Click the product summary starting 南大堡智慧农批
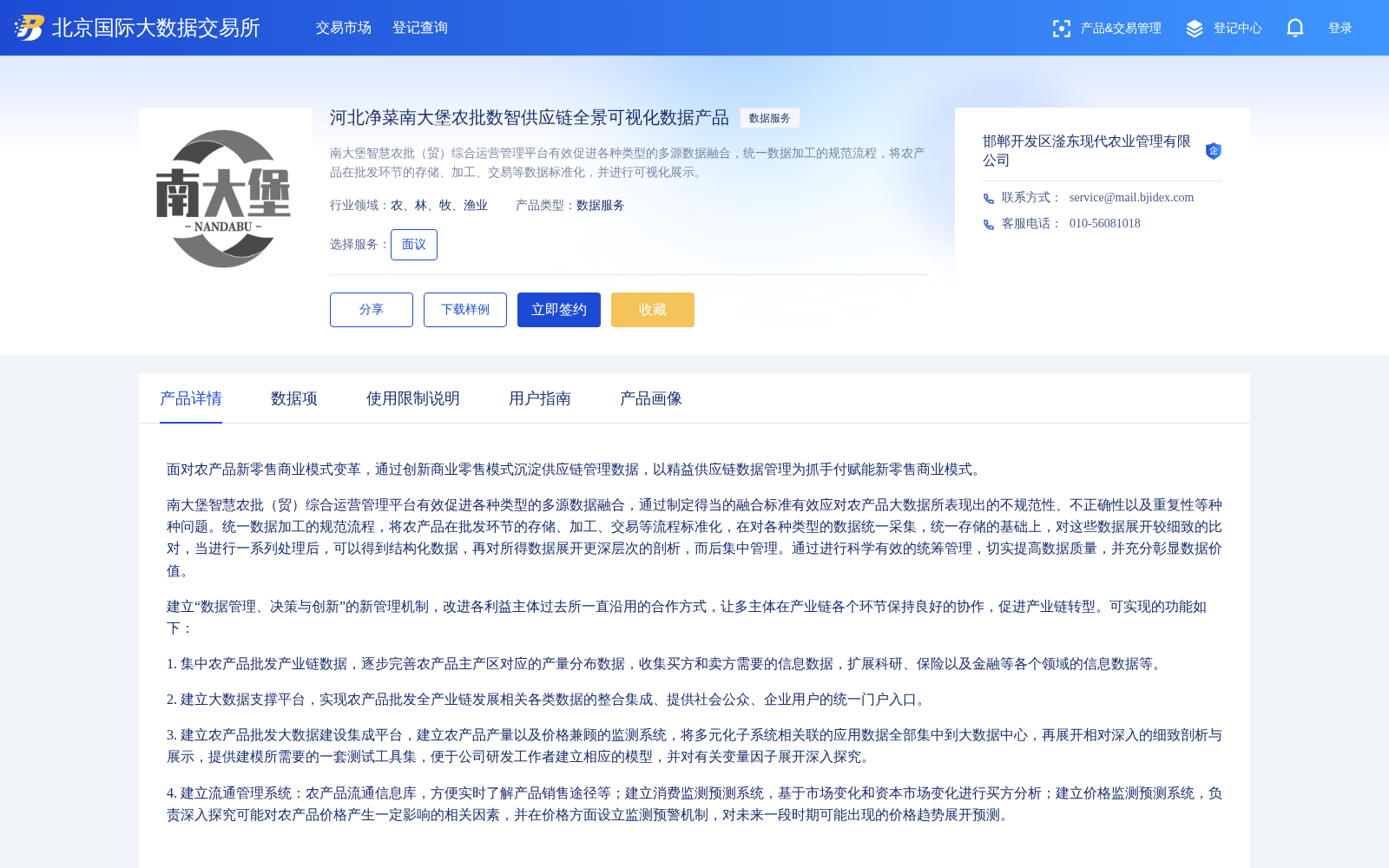Image resolution: width=1389 pixels, height=868 pixels. coord(628,162)
